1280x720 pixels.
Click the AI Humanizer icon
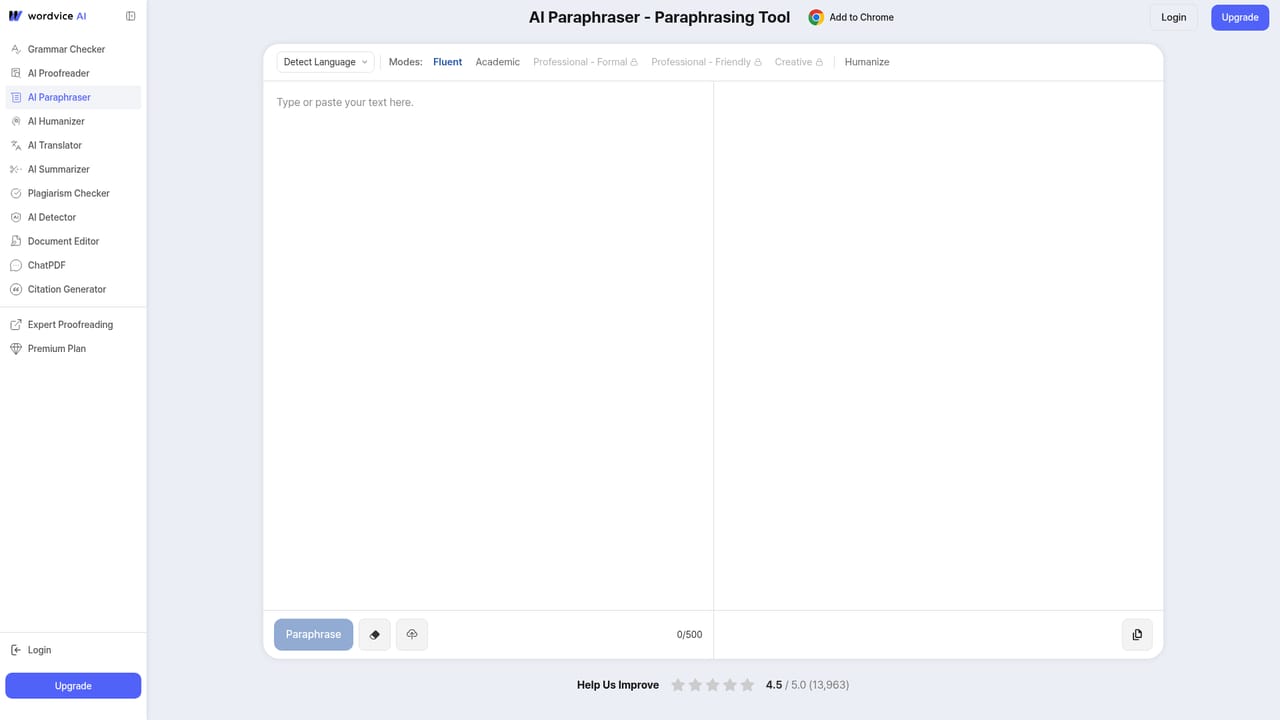click(16, 121)
